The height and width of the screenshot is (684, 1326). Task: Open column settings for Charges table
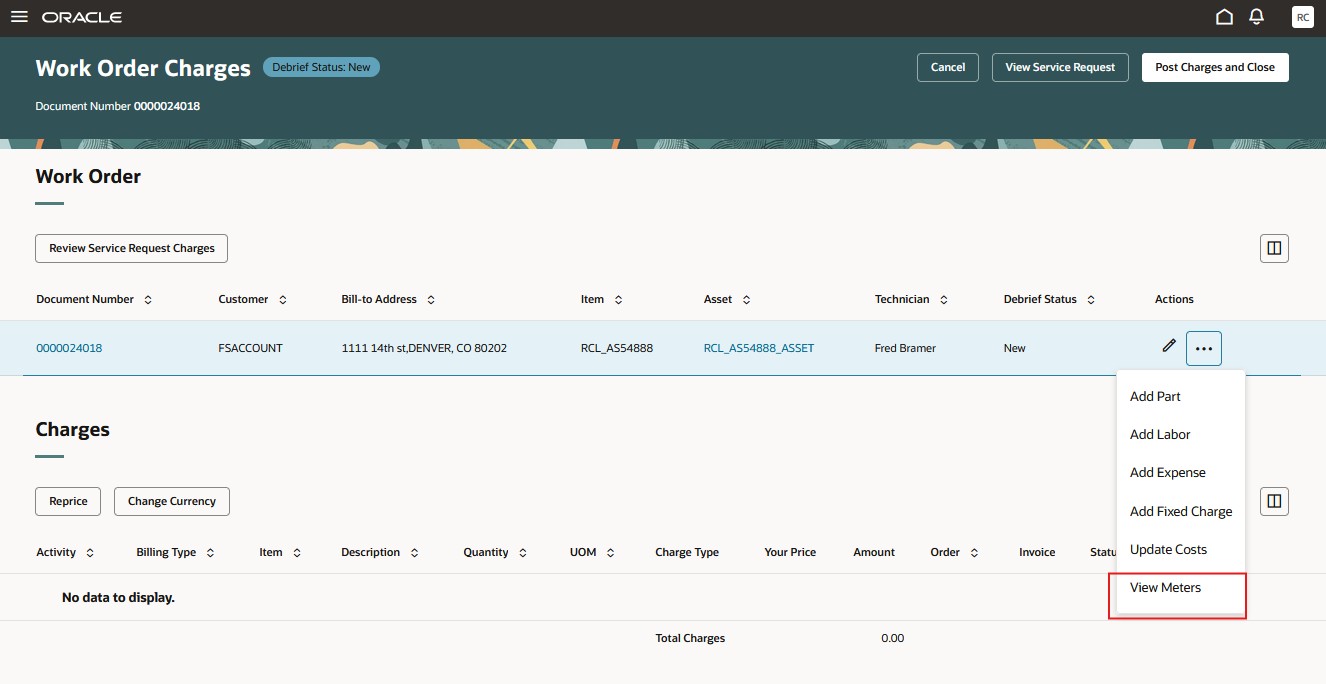[1274, 501]
